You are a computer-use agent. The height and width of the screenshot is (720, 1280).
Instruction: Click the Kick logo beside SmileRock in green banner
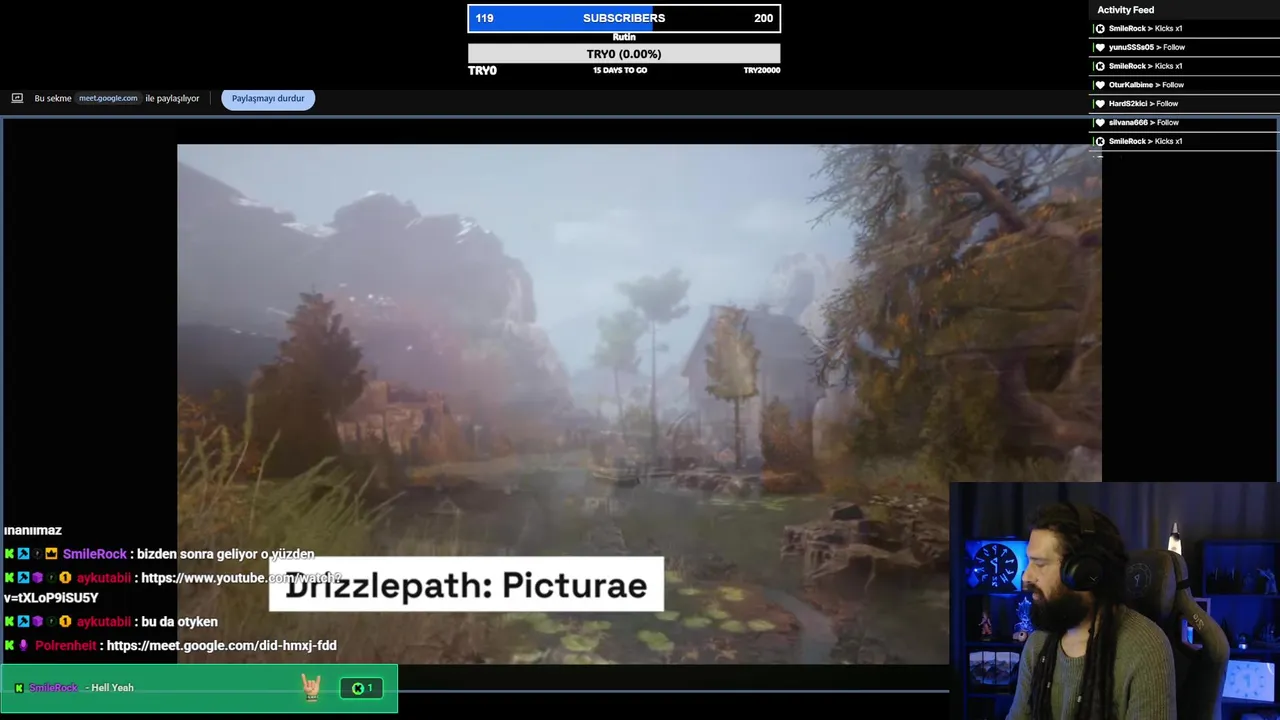[x=19, y=688]
